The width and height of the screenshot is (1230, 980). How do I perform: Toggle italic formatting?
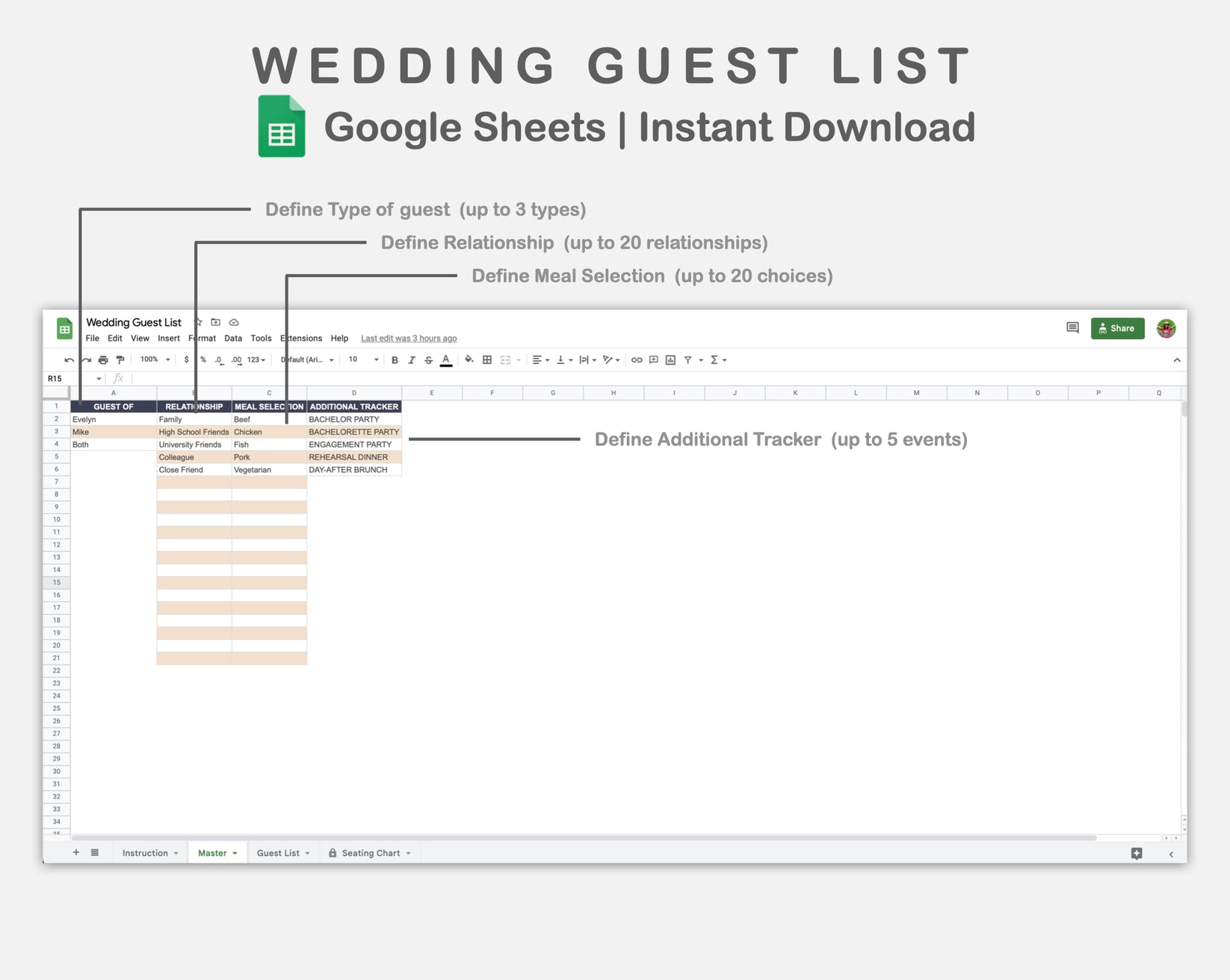click(x=411, y=360)
